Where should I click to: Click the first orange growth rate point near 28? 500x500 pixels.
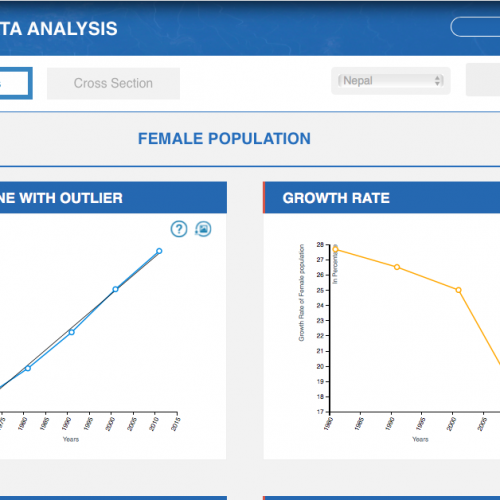[x=335, y=249]
